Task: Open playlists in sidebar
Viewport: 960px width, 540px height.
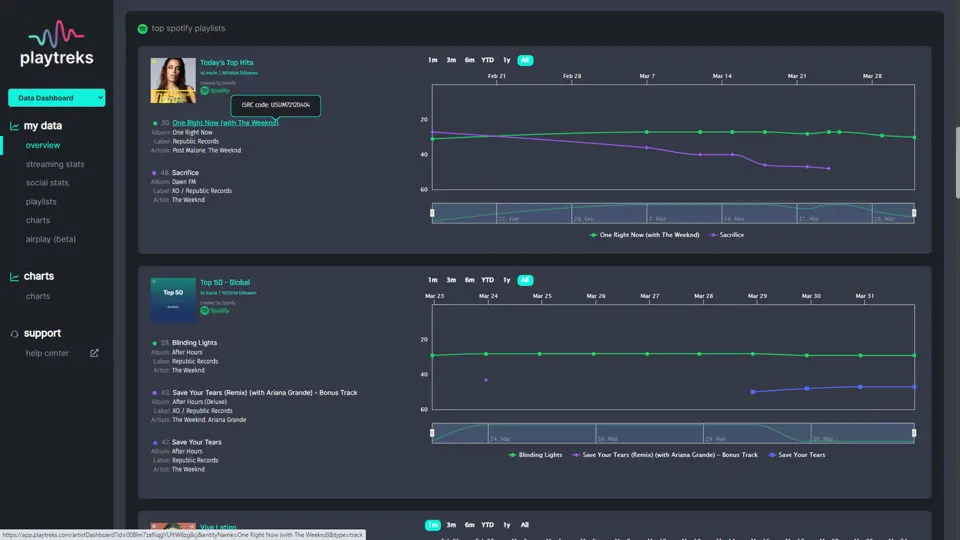Action: 41,201
